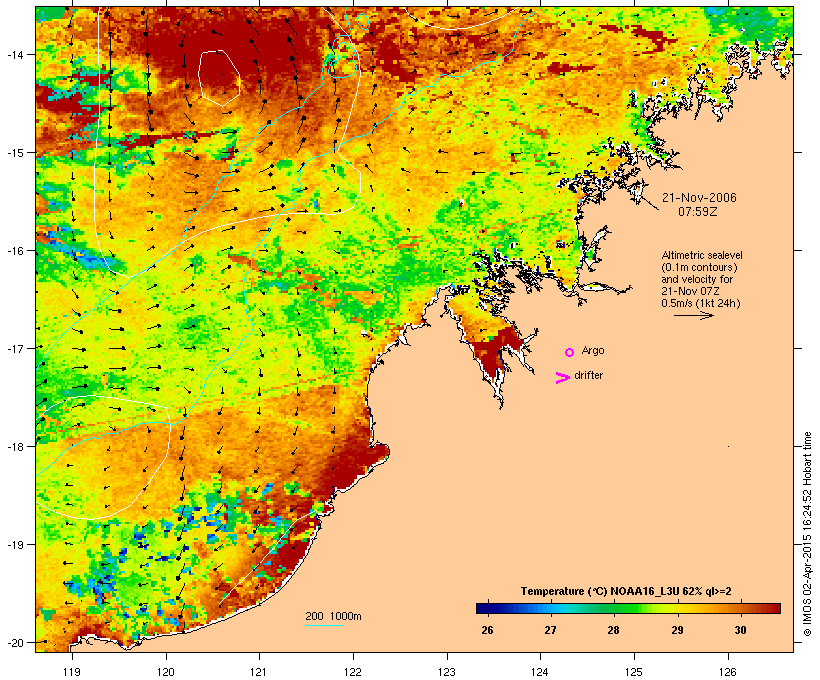
Task: Click the magenta Argo circle legend marker
Action: click(570, 352)
